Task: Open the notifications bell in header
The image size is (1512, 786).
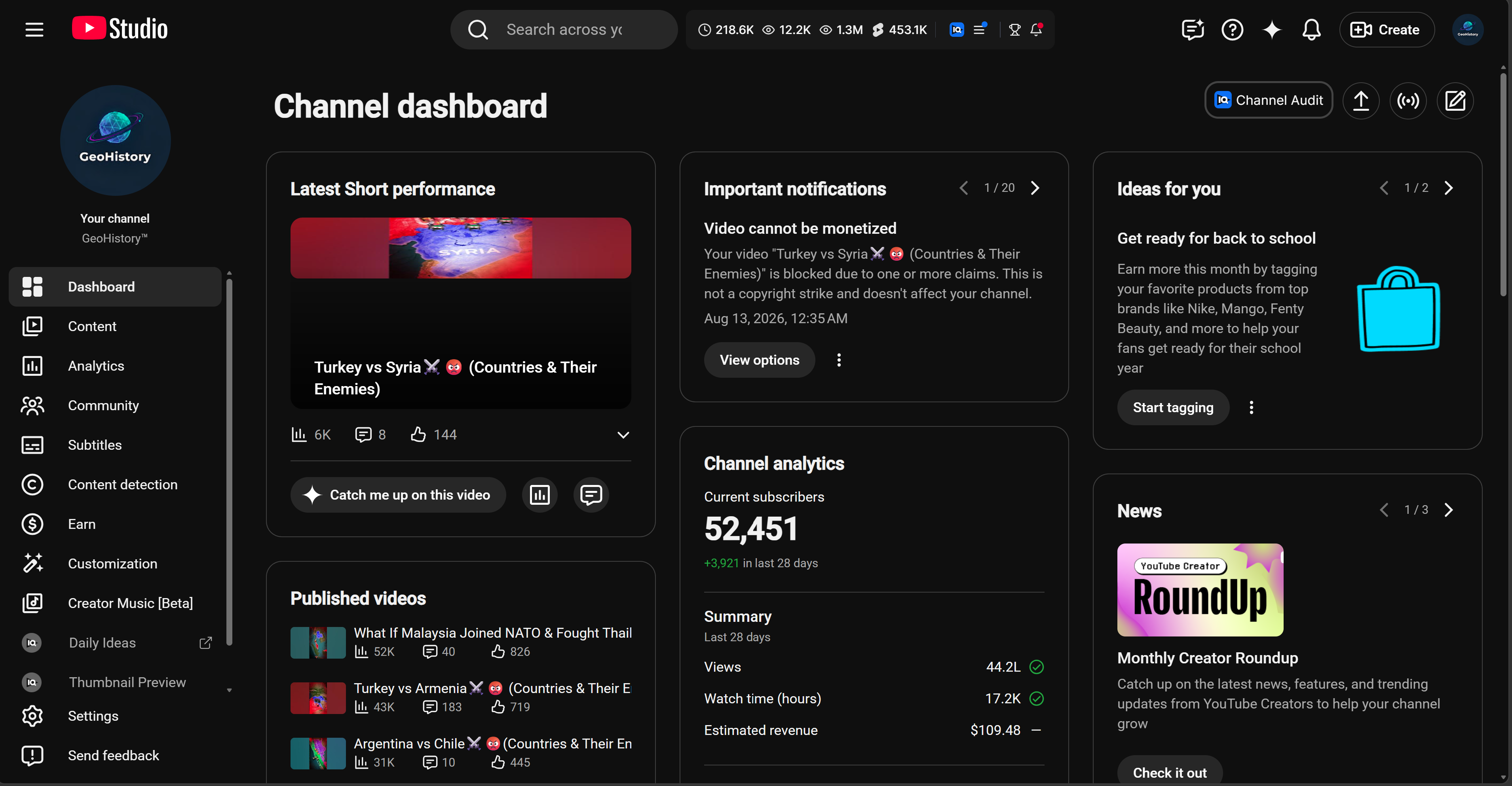Action: pos(1311,29)
